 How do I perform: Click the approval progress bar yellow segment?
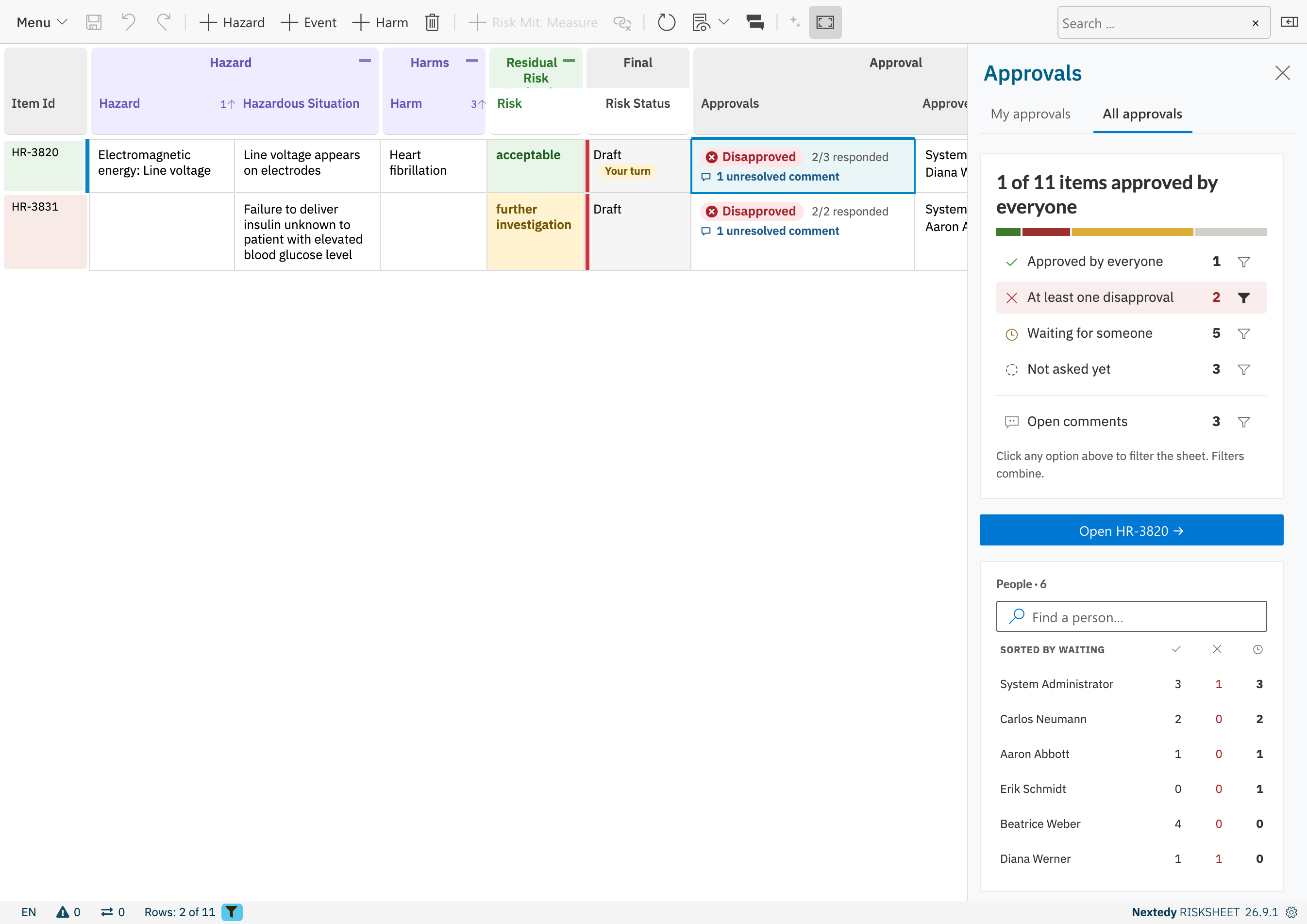(x=1132, y=232)
